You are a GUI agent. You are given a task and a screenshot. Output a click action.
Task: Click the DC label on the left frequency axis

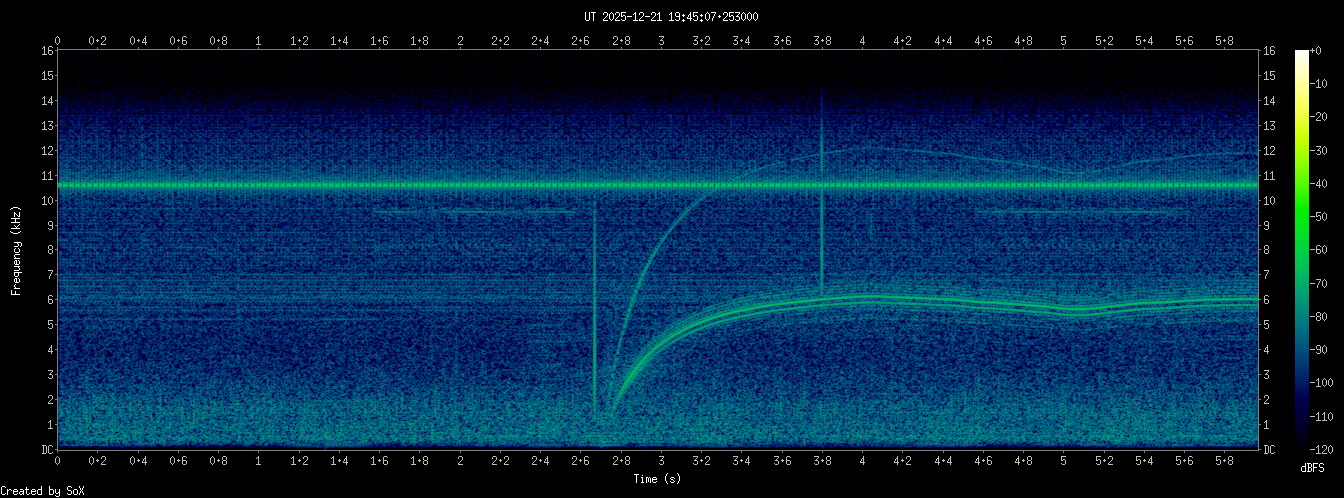(46, 450)
